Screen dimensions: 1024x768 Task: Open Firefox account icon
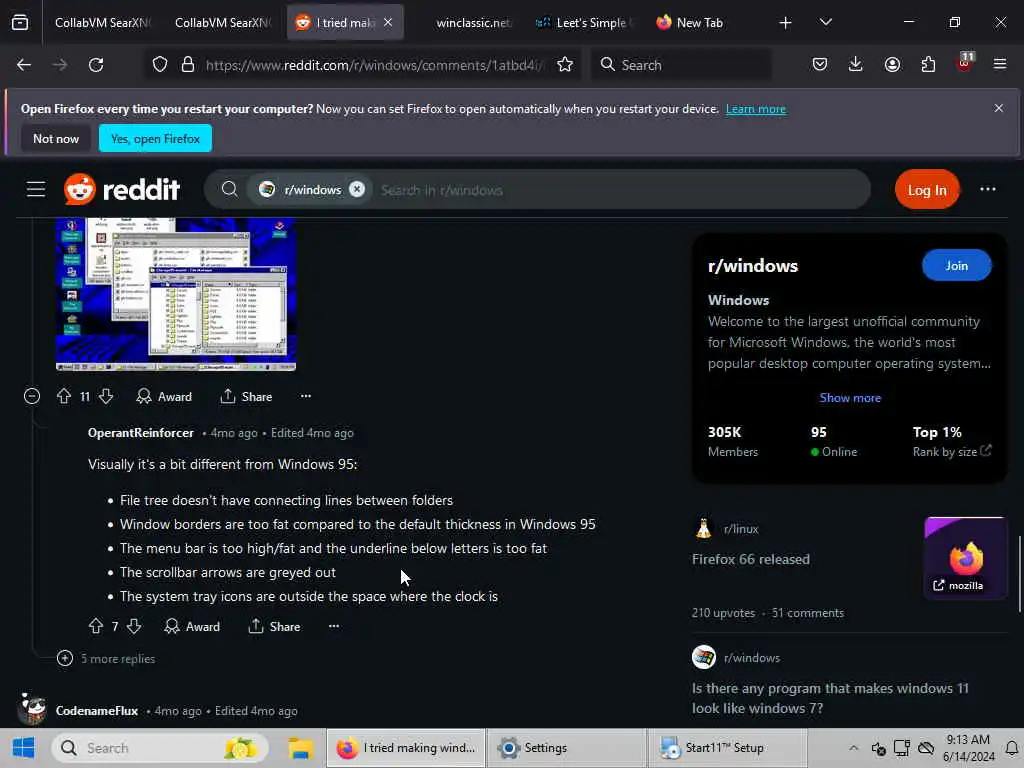pos(892,65)
